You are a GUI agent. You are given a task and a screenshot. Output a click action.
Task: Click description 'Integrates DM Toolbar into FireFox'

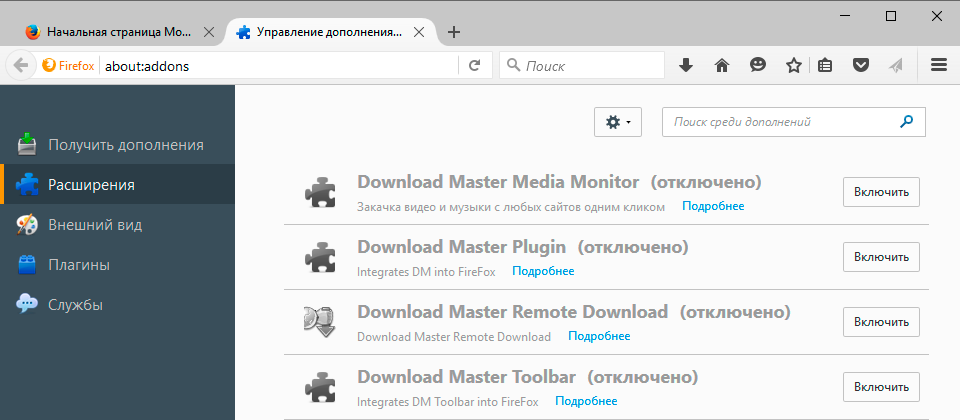click(x=448, y=402)
